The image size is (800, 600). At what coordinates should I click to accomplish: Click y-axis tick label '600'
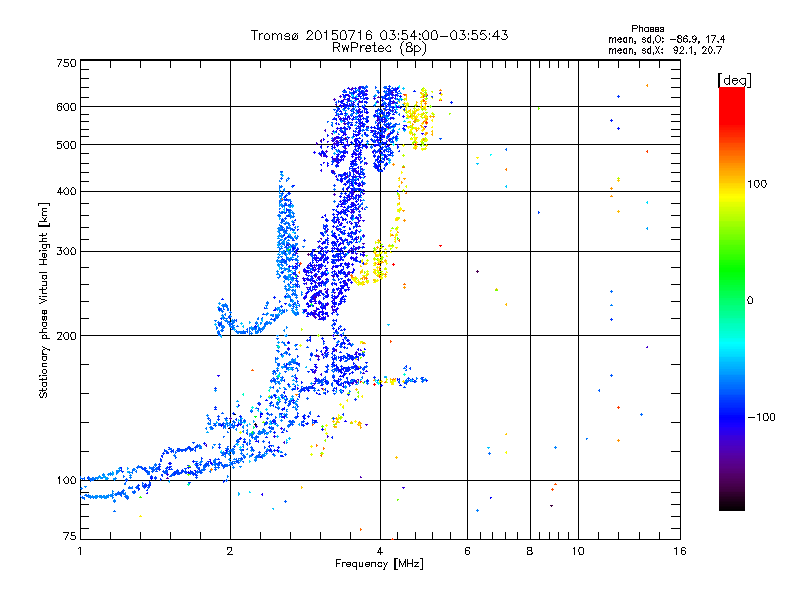click(x=66, y=107)
